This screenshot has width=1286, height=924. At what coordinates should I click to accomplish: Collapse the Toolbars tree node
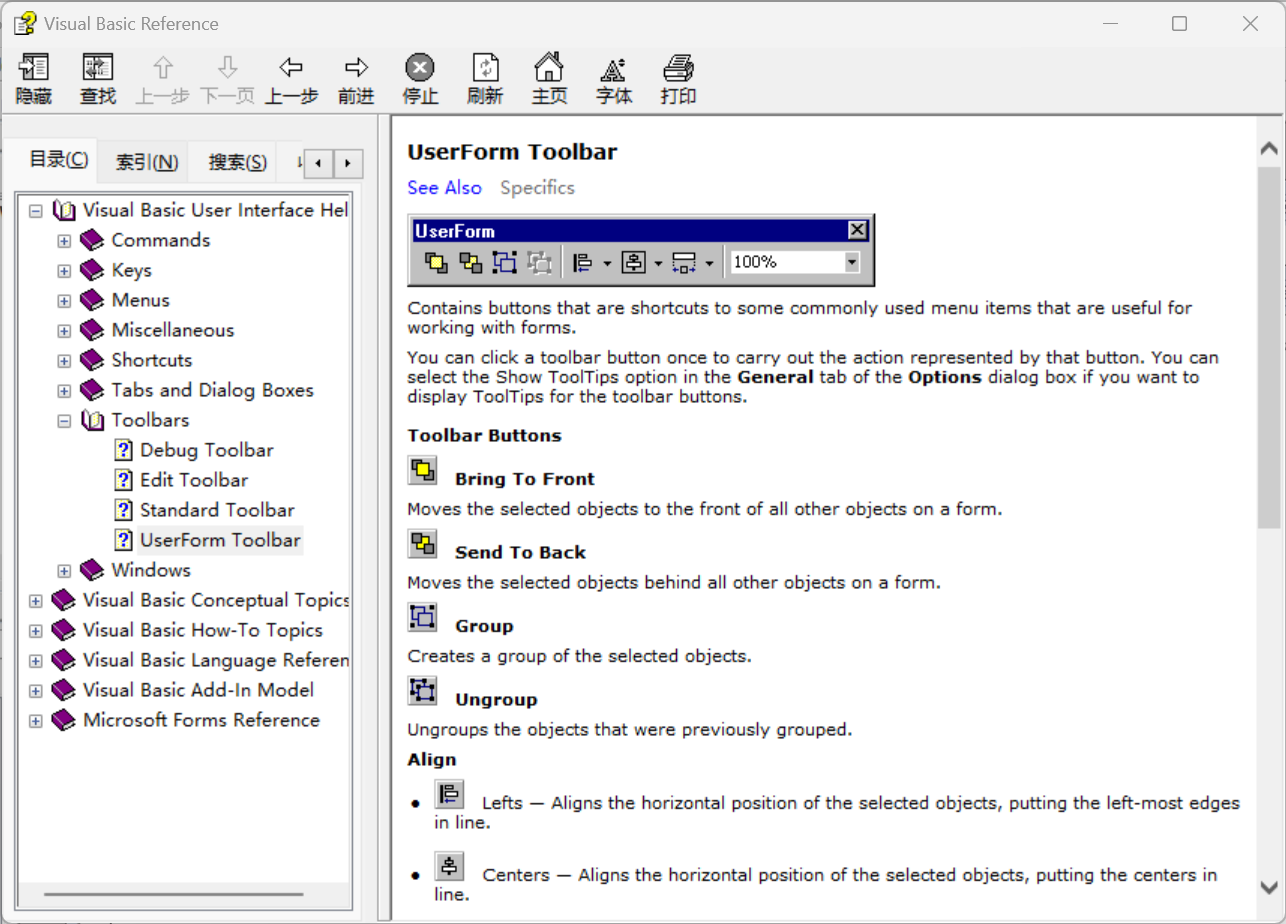64,421
